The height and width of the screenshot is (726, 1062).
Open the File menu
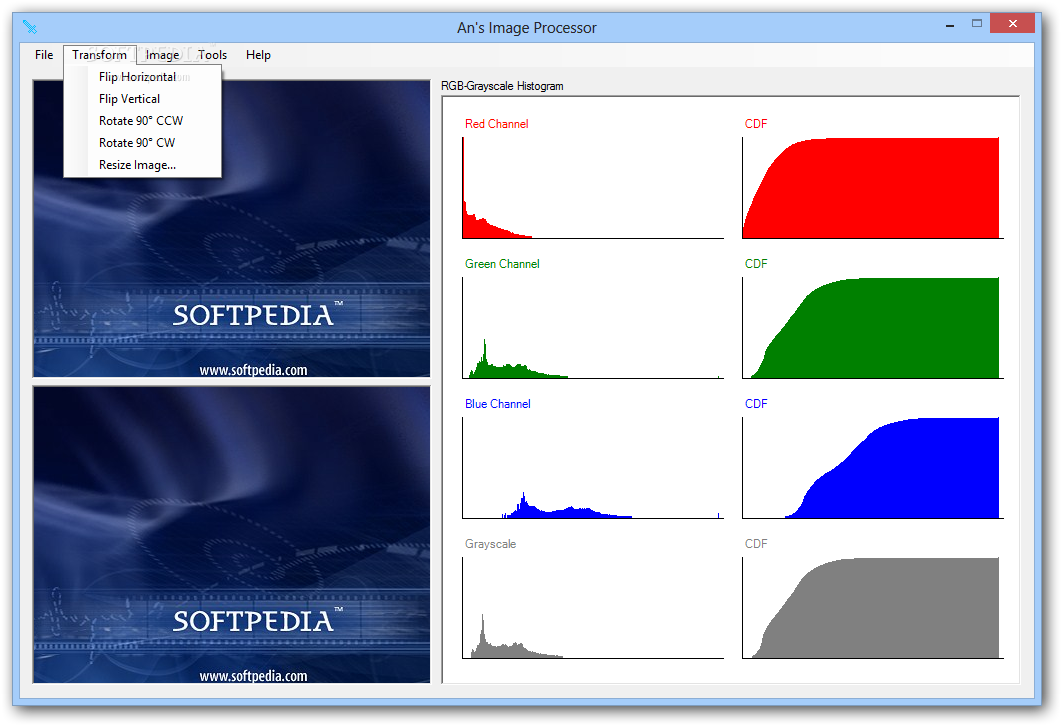click(x=44, y=55)
